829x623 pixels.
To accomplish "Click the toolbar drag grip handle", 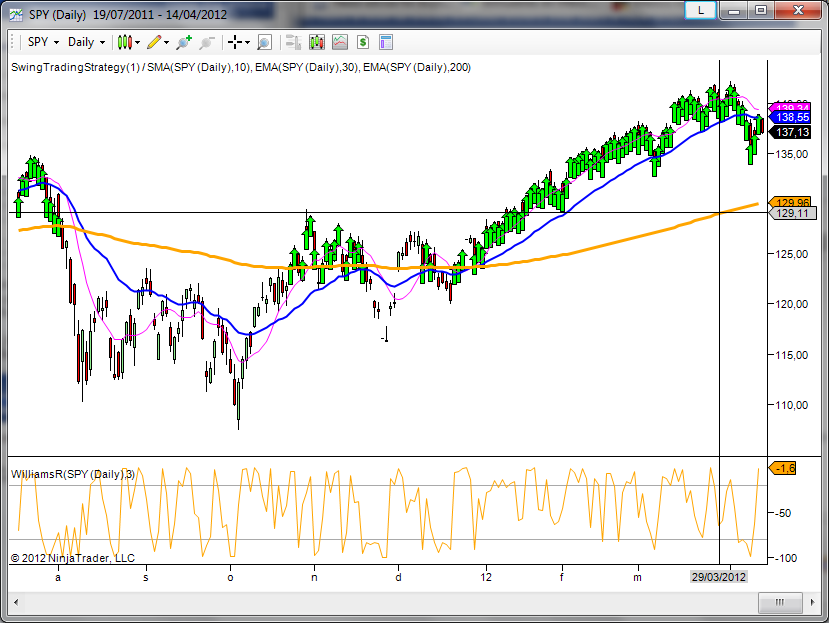I will coord(13,42).
